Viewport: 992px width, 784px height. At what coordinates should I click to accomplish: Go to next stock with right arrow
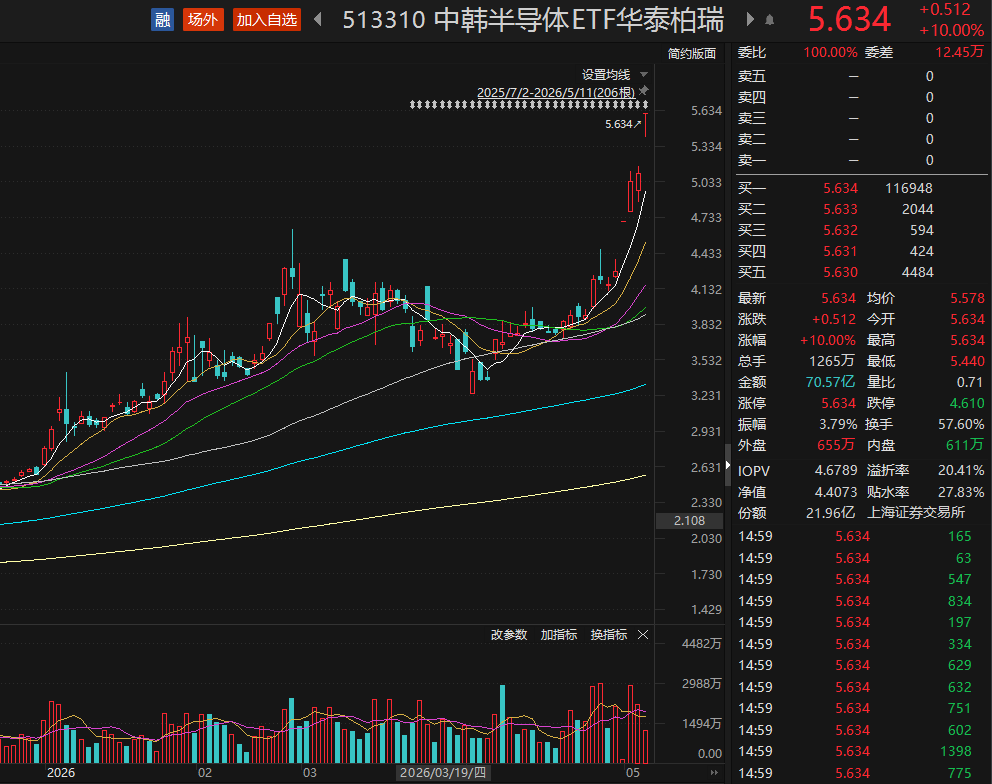(x=750, y=20)
